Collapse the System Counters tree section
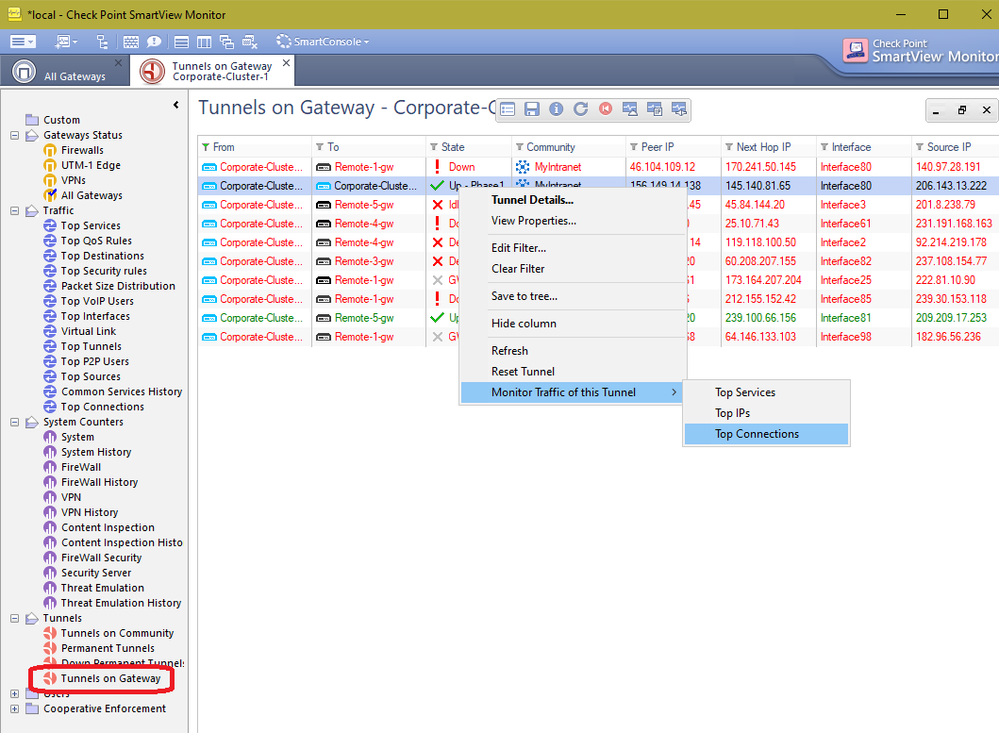 (x=15, y=422)
